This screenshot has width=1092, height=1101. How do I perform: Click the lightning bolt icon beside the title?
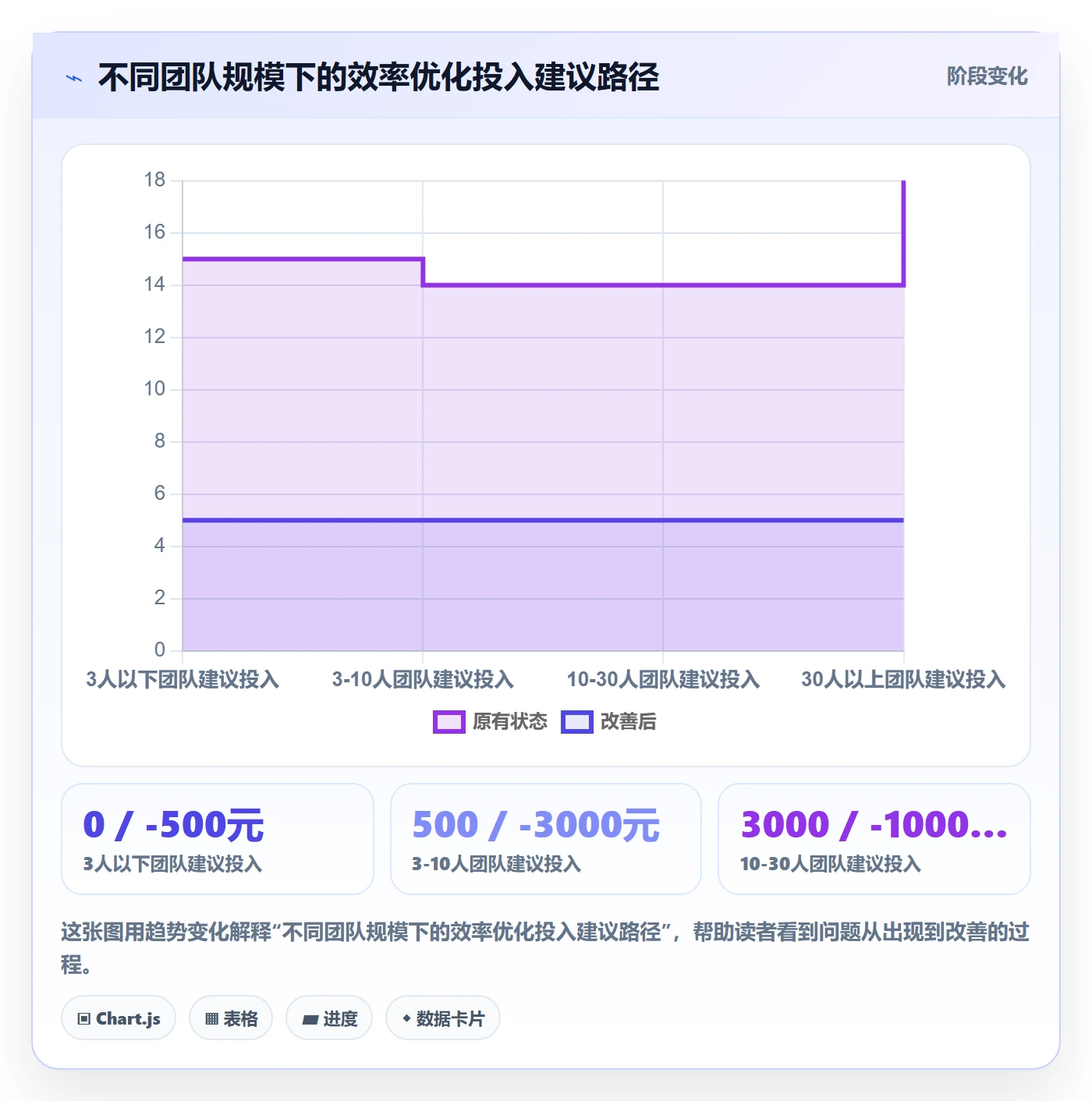click(74, 78)
